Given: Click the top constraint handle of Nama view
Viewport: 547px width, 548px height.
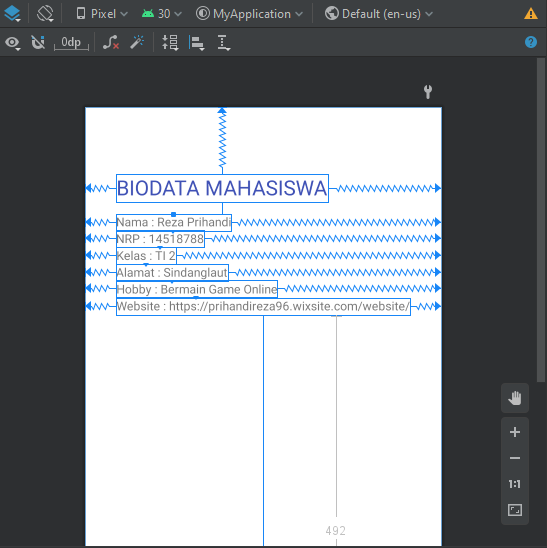Looking at the screenshot, I should coord(173,215).
